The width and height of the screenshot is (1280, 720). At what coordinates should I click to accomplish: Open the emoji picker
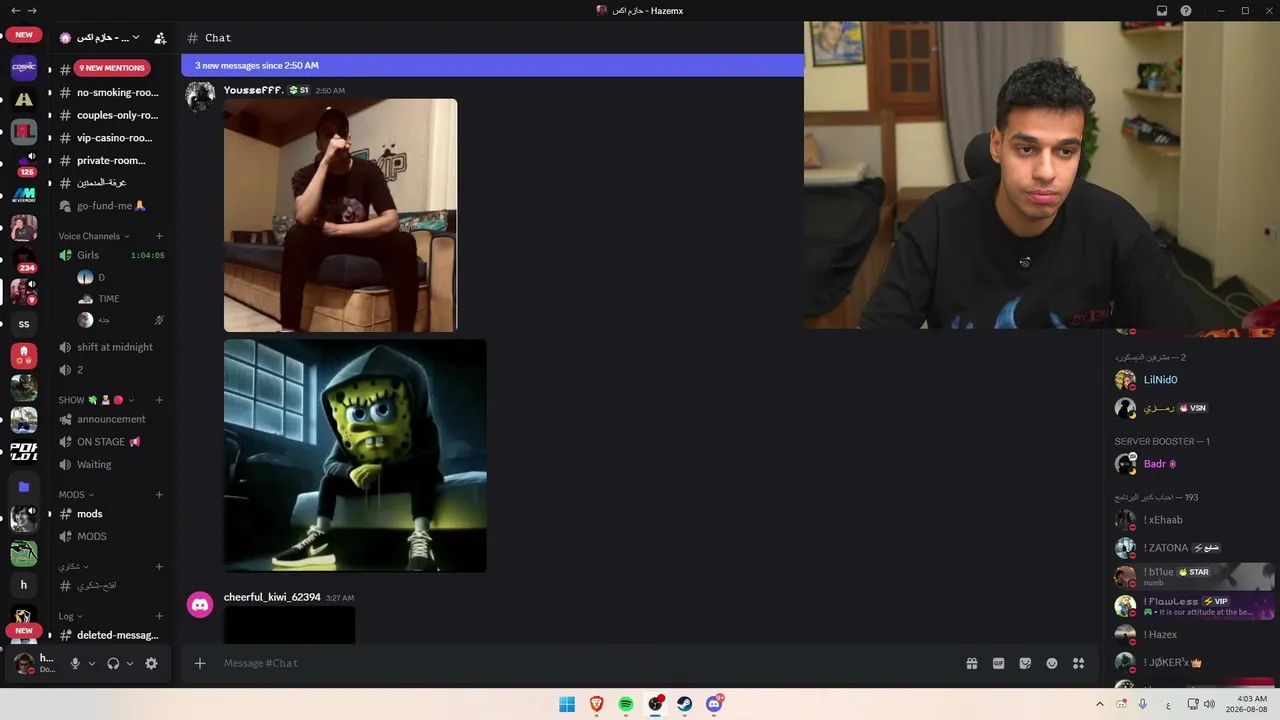(x=1052, y=663)
